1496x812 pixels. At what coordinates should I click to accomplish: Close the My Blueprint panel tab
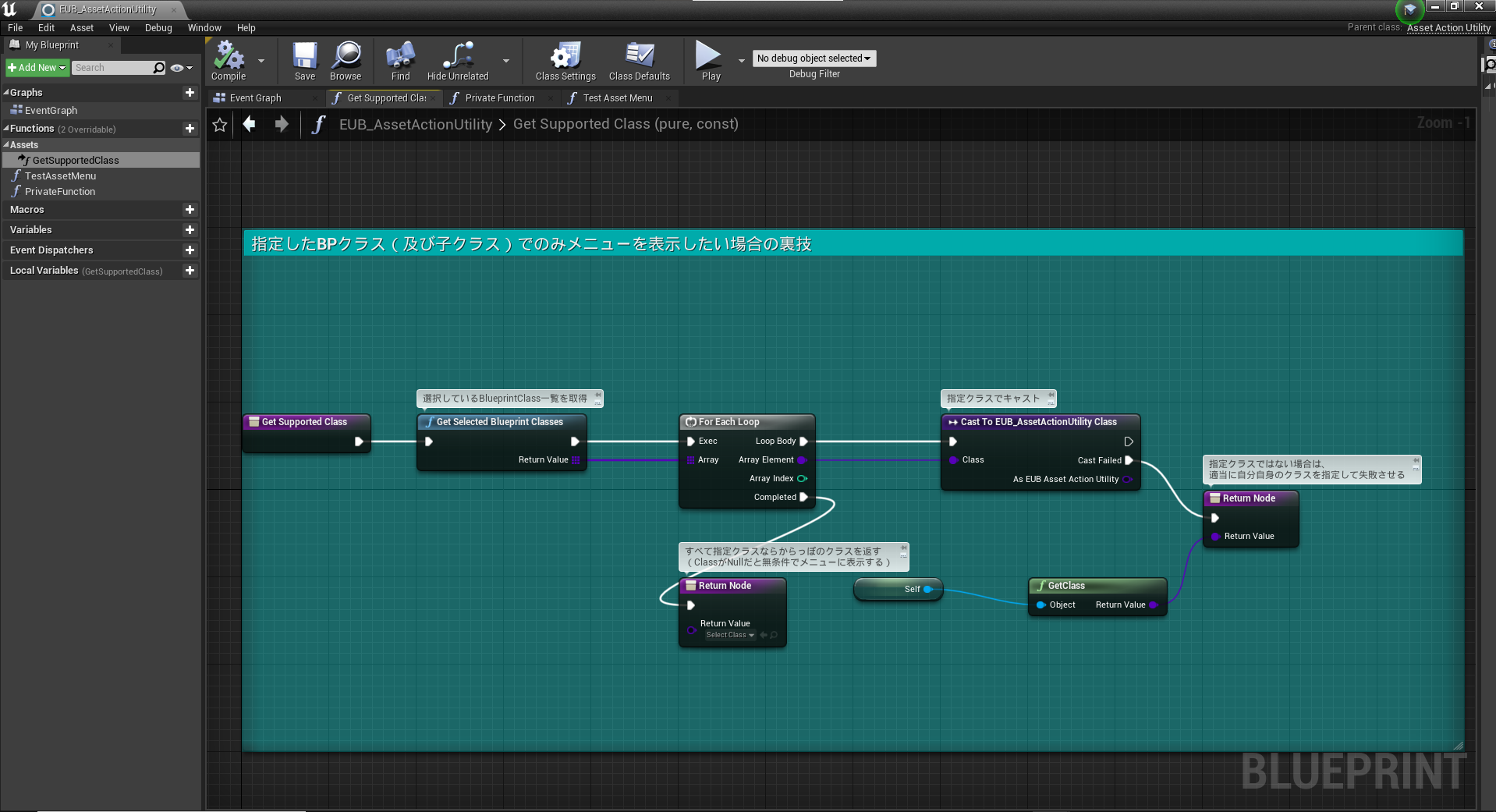111,45
